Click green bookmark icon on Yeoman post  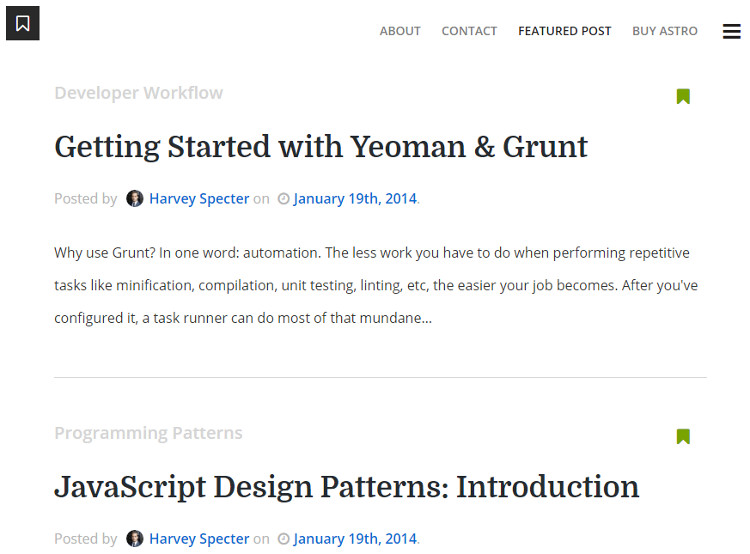683,97
